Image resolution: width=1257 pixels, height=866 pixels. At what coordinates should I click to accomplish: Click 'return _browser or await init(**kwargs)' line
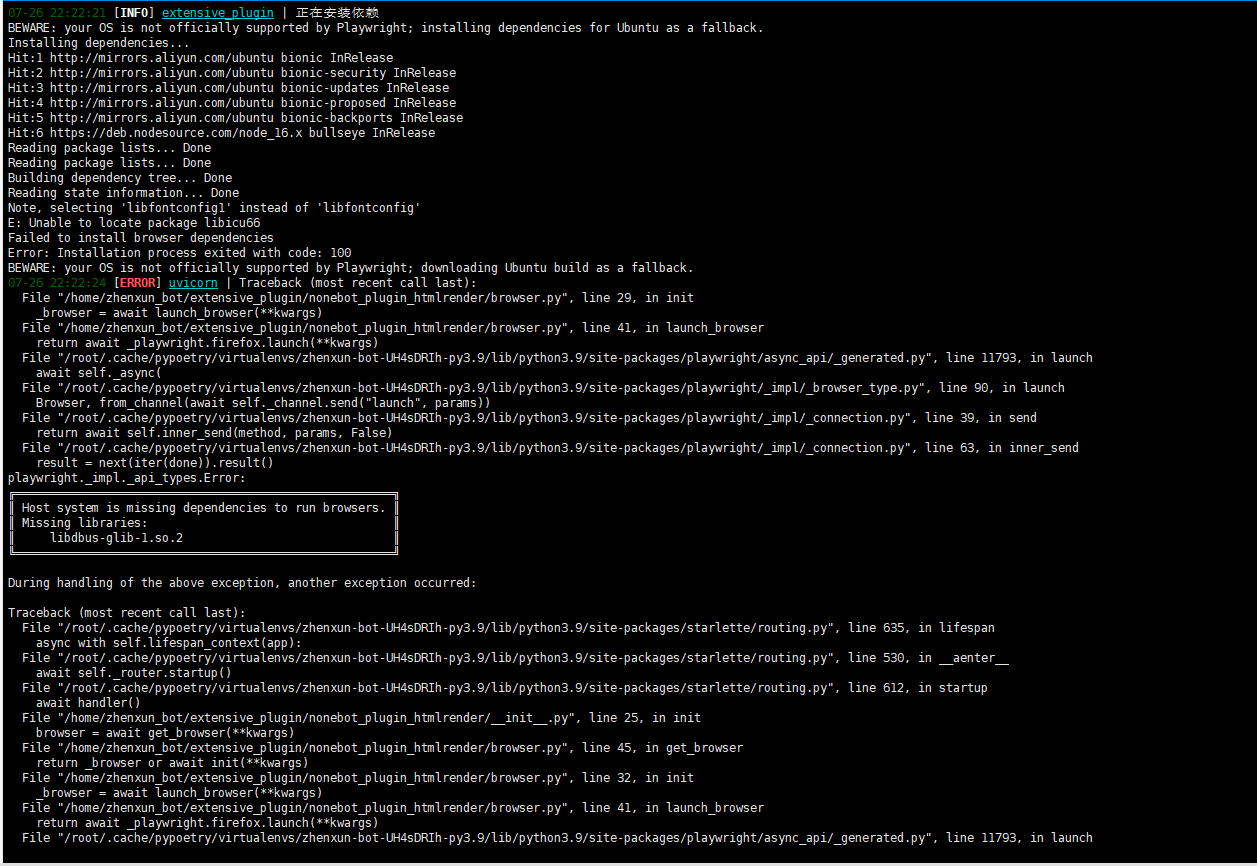pos(172,763)
